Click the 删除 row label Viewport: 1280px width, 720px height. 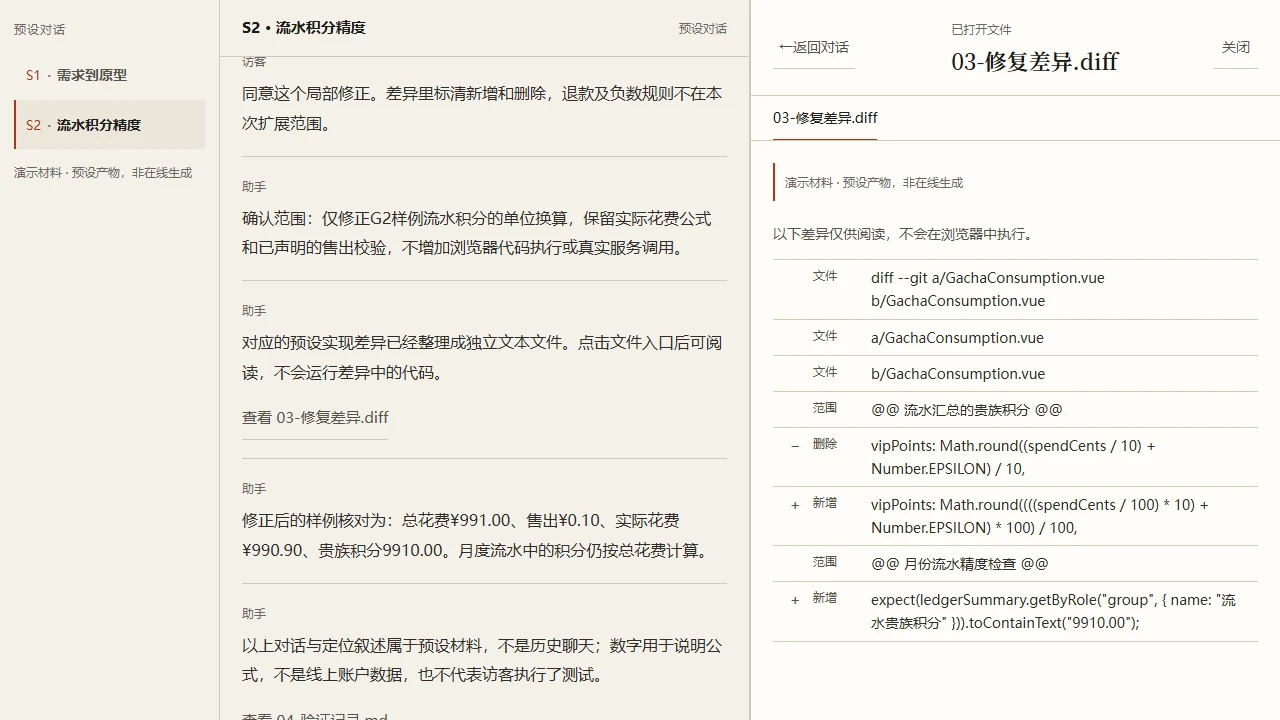click(x=825, y=444)
